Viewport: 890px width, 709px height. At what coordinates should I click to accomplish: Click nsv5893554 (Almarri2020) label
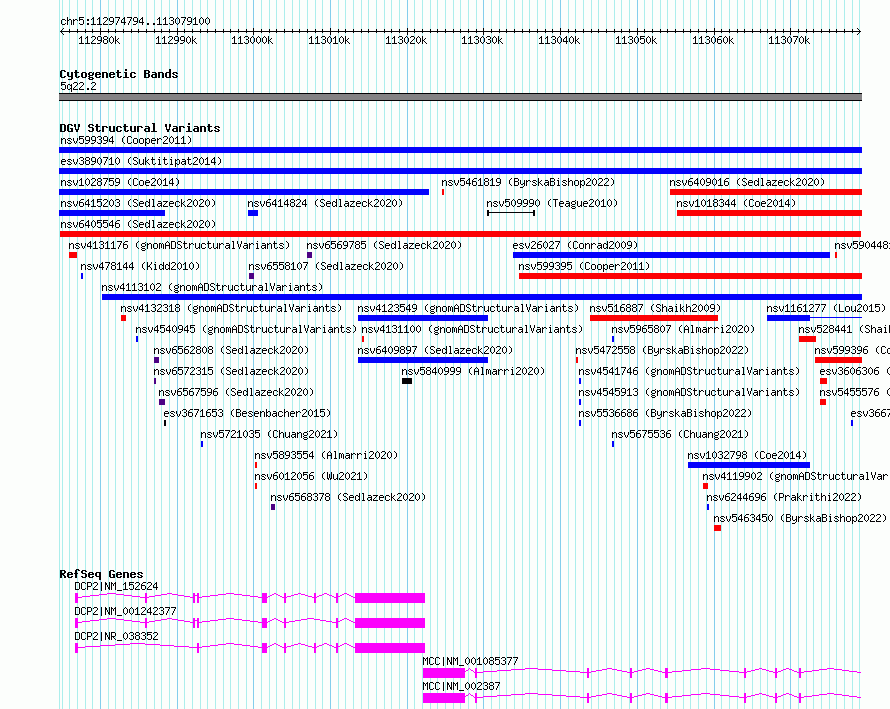[326, 455]
